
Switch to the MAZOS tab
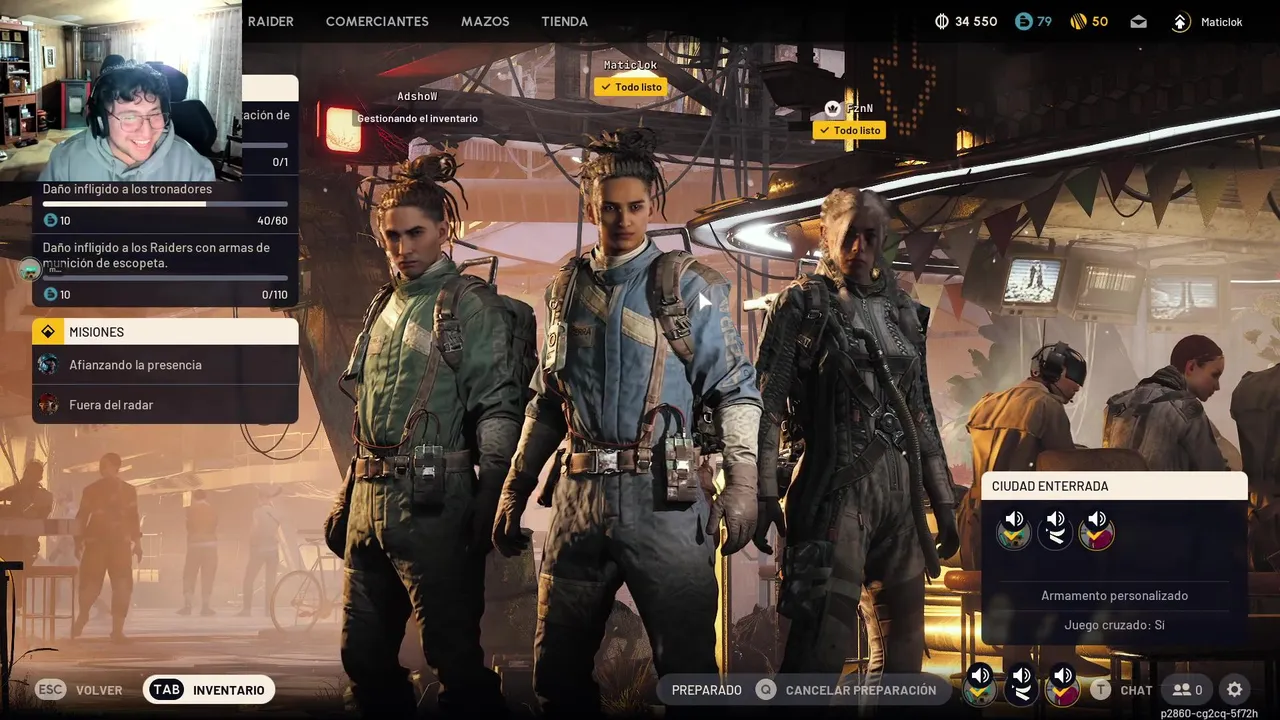click(x=485, y=21)
